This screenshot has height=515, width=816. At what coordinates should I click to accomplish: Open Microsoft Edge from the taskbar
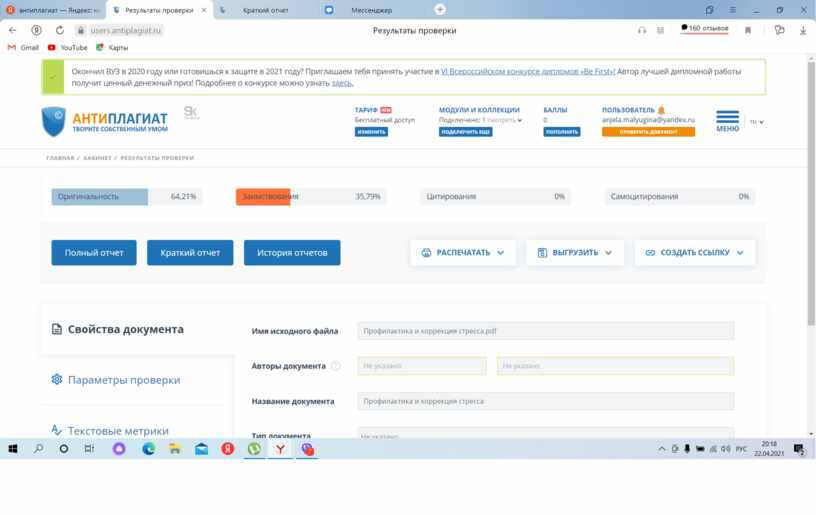pos(148,449)
